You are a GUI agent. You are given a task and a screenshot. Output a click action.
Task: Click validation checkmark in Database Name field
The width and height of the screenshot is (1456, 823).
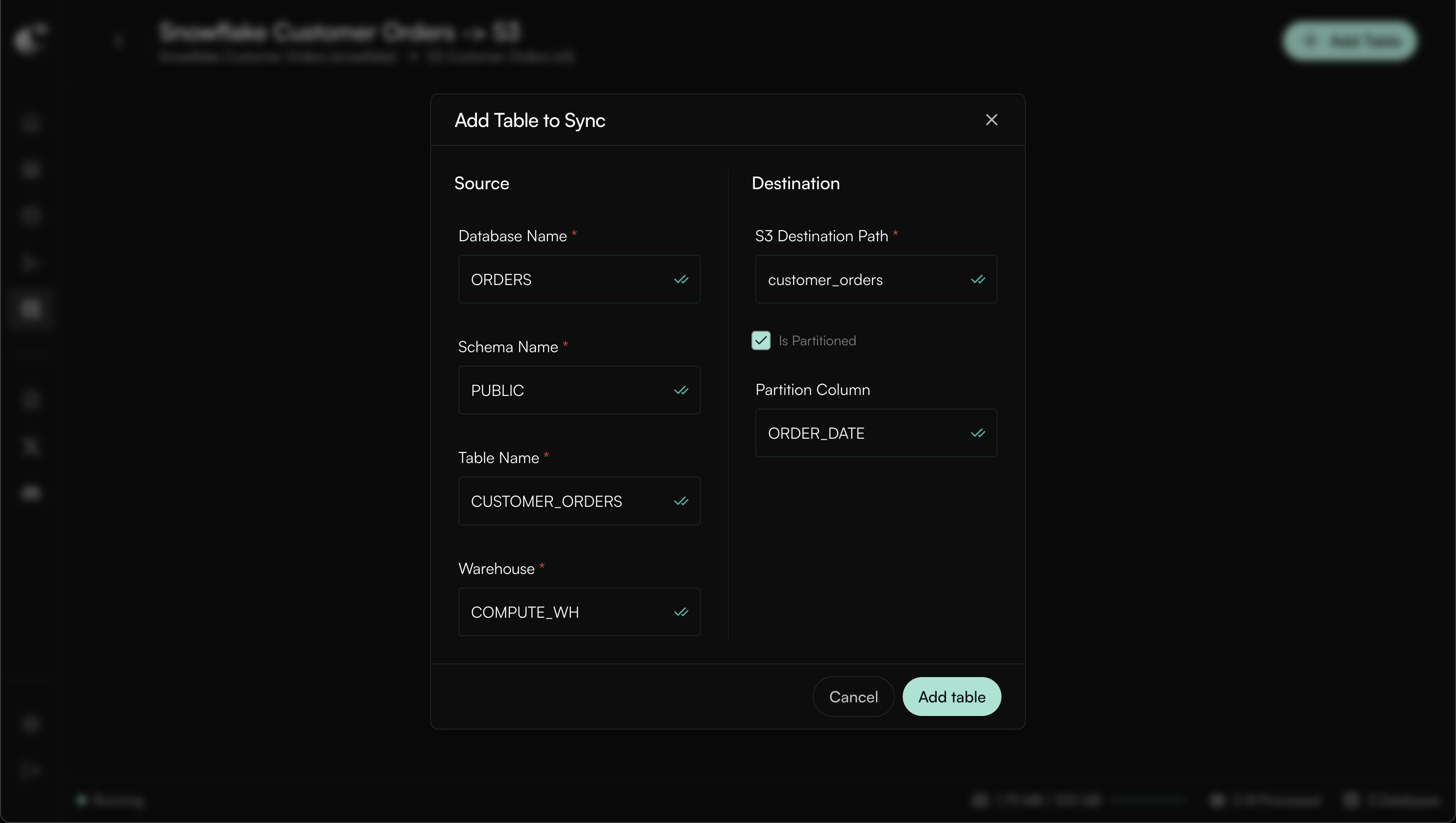681,279
